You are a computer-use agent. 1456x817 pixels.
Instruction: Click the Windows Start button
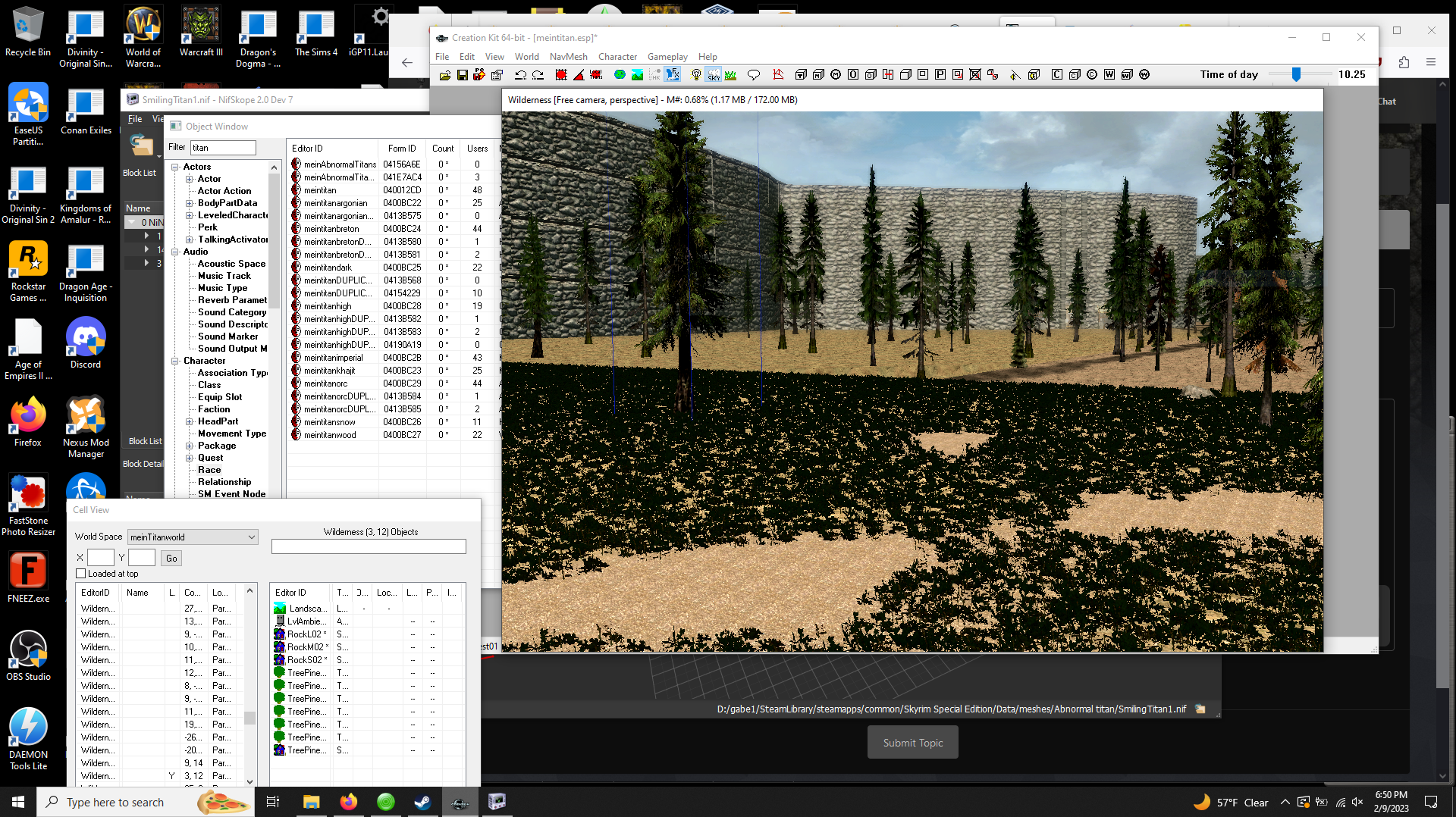pyautogui.click(x=18, y=802)
